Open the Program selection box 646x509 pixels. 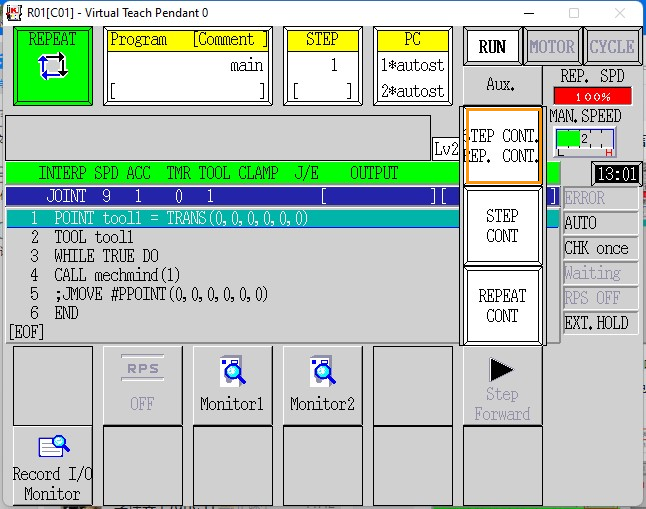coord(188,66)
